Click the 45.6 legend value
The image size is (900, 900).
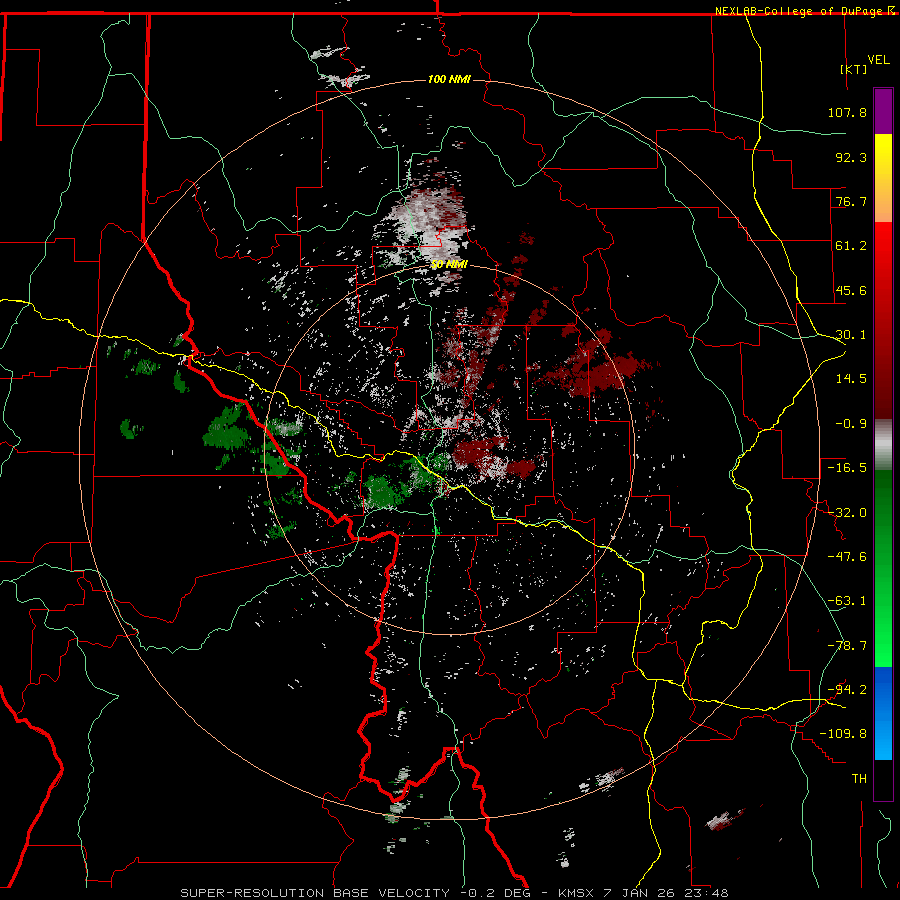[x=851, y=290]
